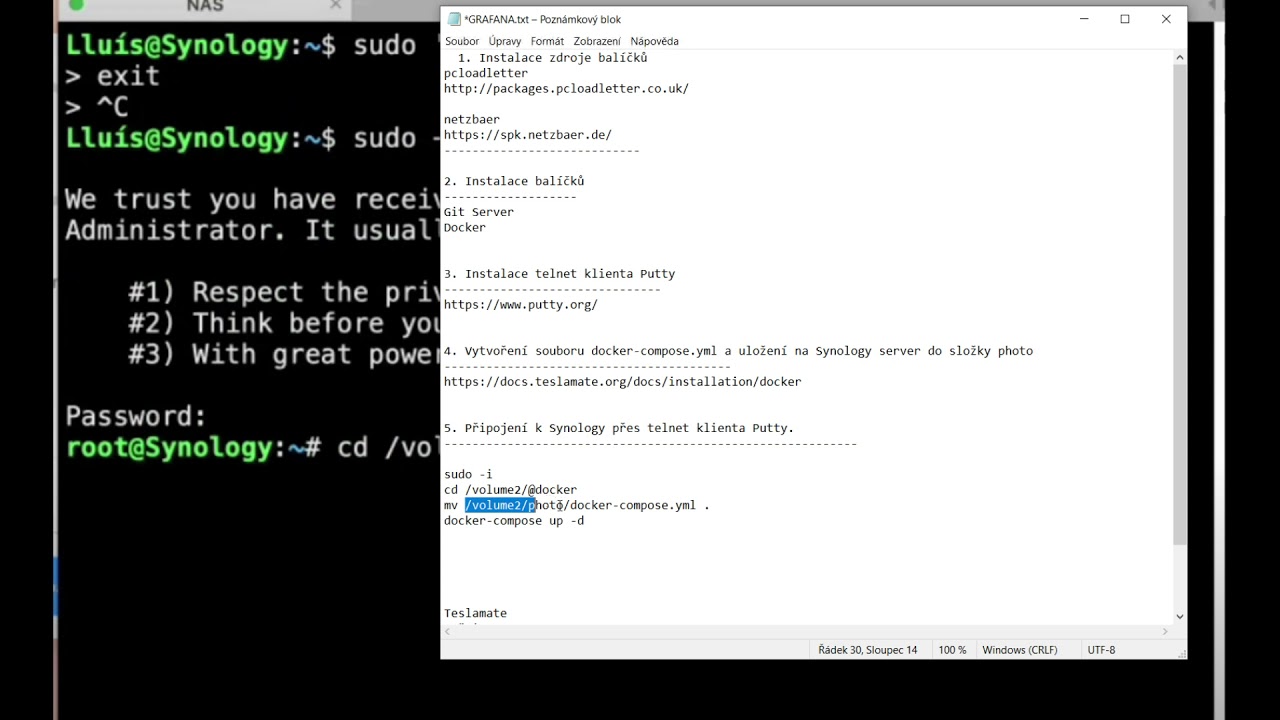
Task: Click the Notepad document icon in title bar
Action: click(454, 19)
